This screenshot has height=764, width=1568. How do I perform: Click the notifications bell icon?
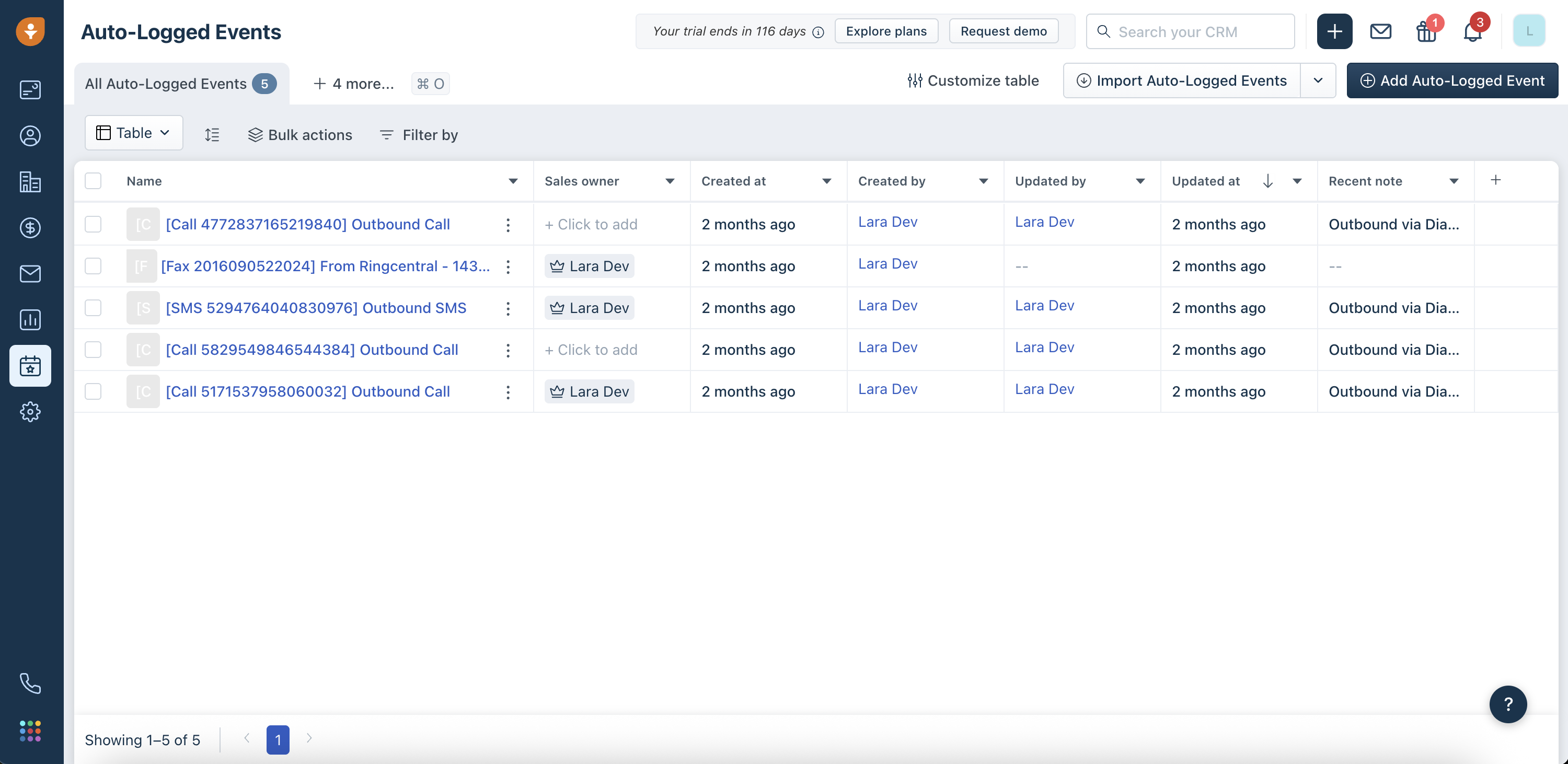click(1472, 32)
